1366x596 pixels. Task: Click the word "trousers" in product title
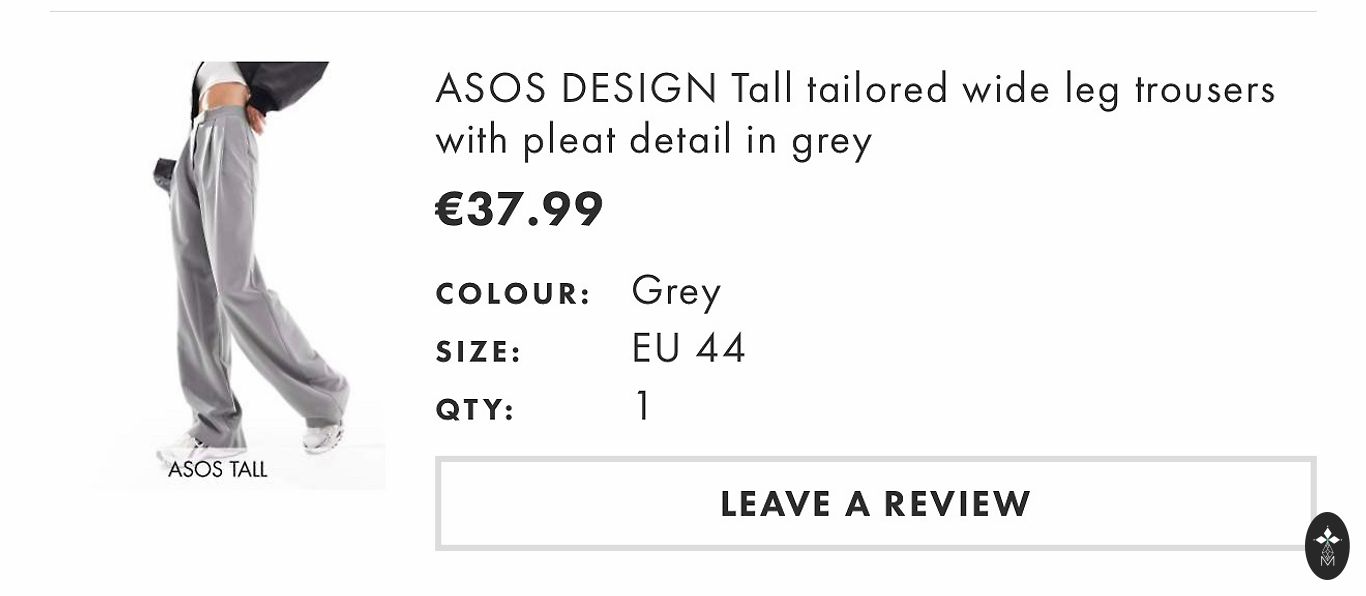click(x=1204, y=89)
